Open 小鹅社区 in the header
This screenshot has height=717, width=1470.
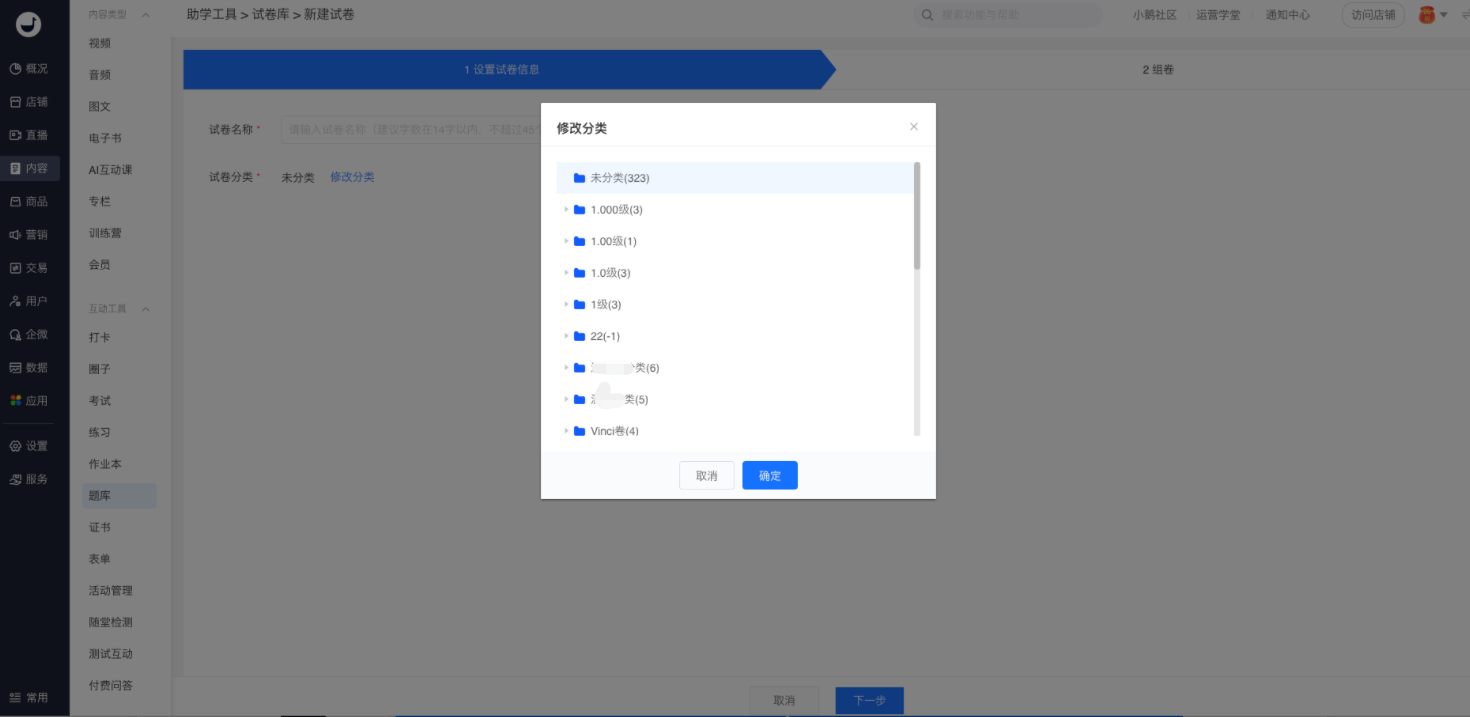1155,15
